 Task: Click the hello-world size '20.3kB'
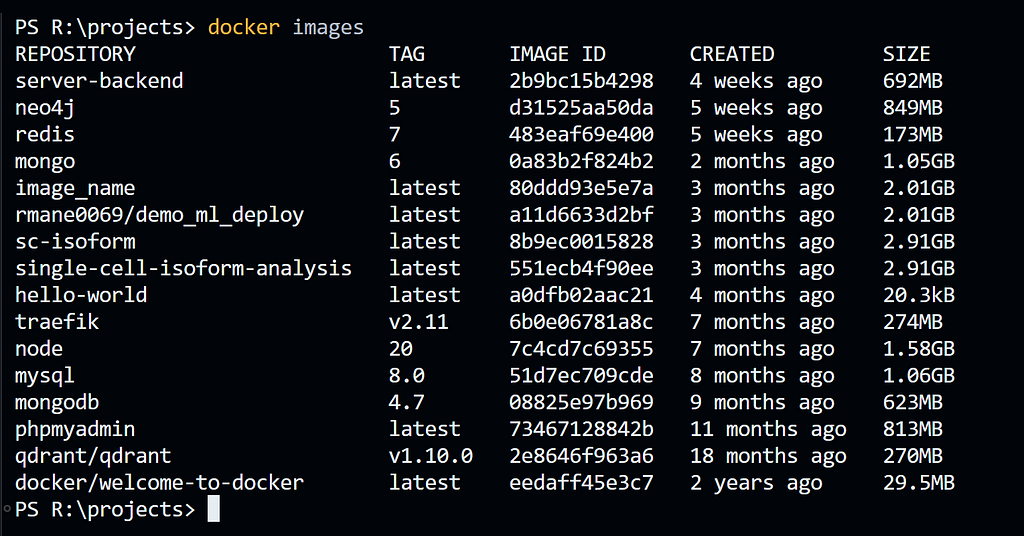click(x=919, y=295)
